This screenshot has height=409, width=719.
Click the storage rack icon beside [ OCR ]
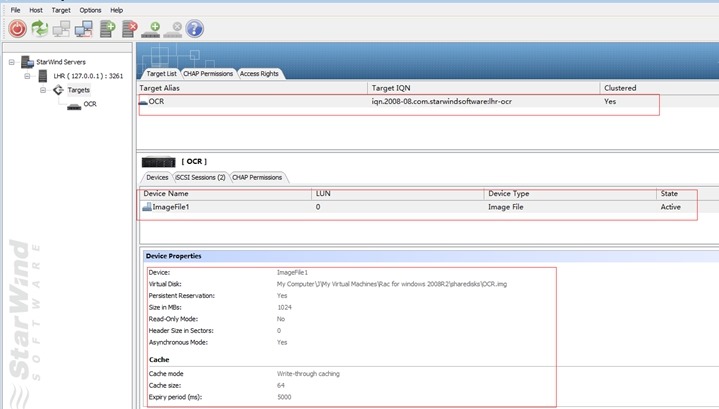(159, 162)
